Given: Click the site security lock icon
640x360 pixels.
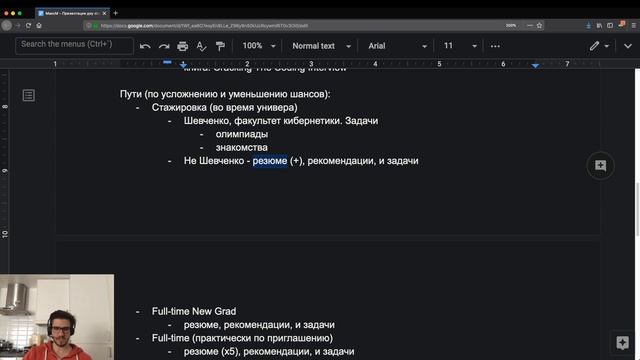Looking at the screenshot, I should [x=95, y=26].
